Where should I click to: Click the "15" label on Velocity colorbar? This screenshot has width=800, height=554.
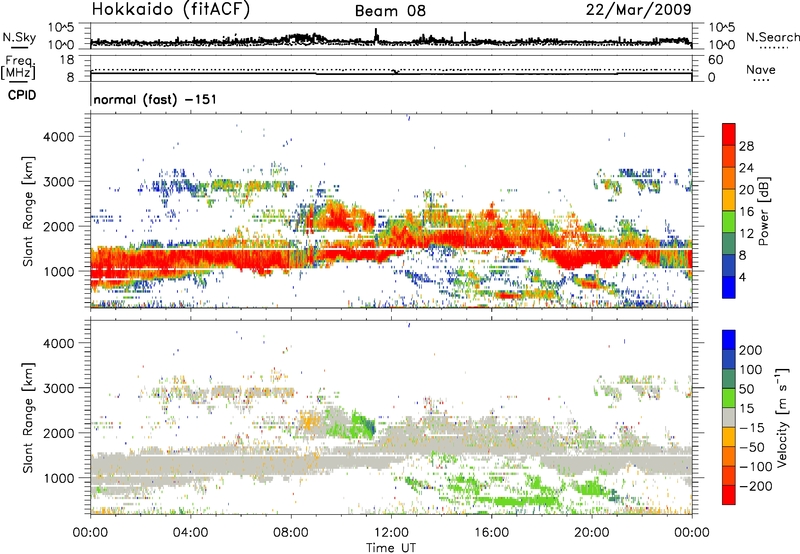[746, 408]
